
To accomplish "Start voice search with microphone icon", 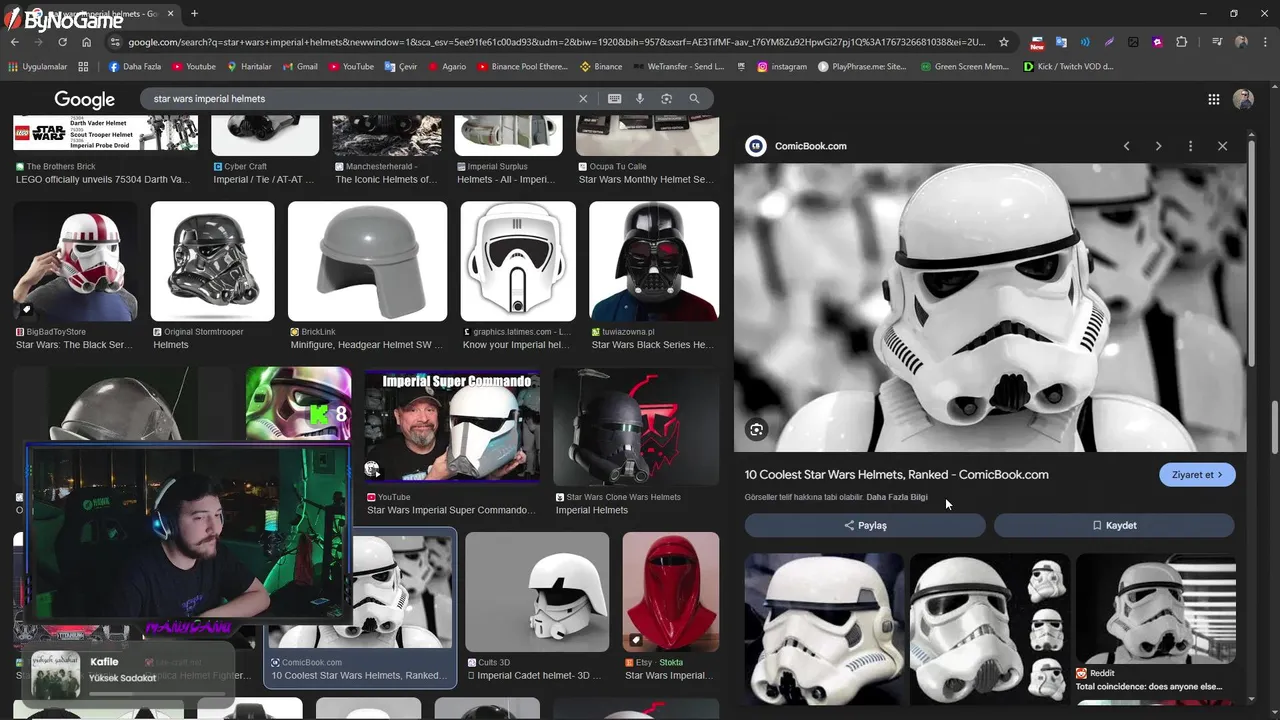I will coord(640,99).
